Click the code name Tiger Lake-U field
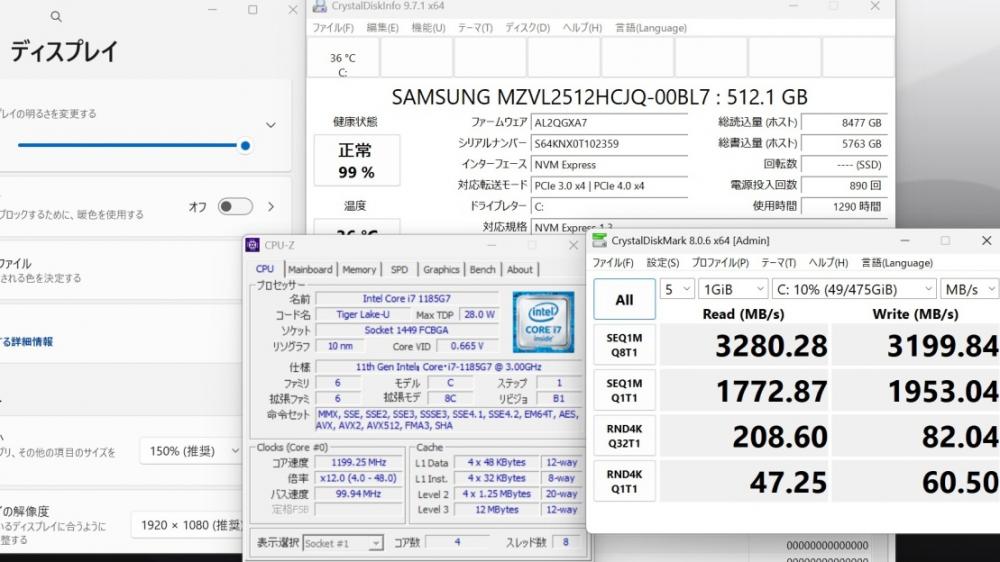Screen dimensions: 1000x562 [363, 314]
